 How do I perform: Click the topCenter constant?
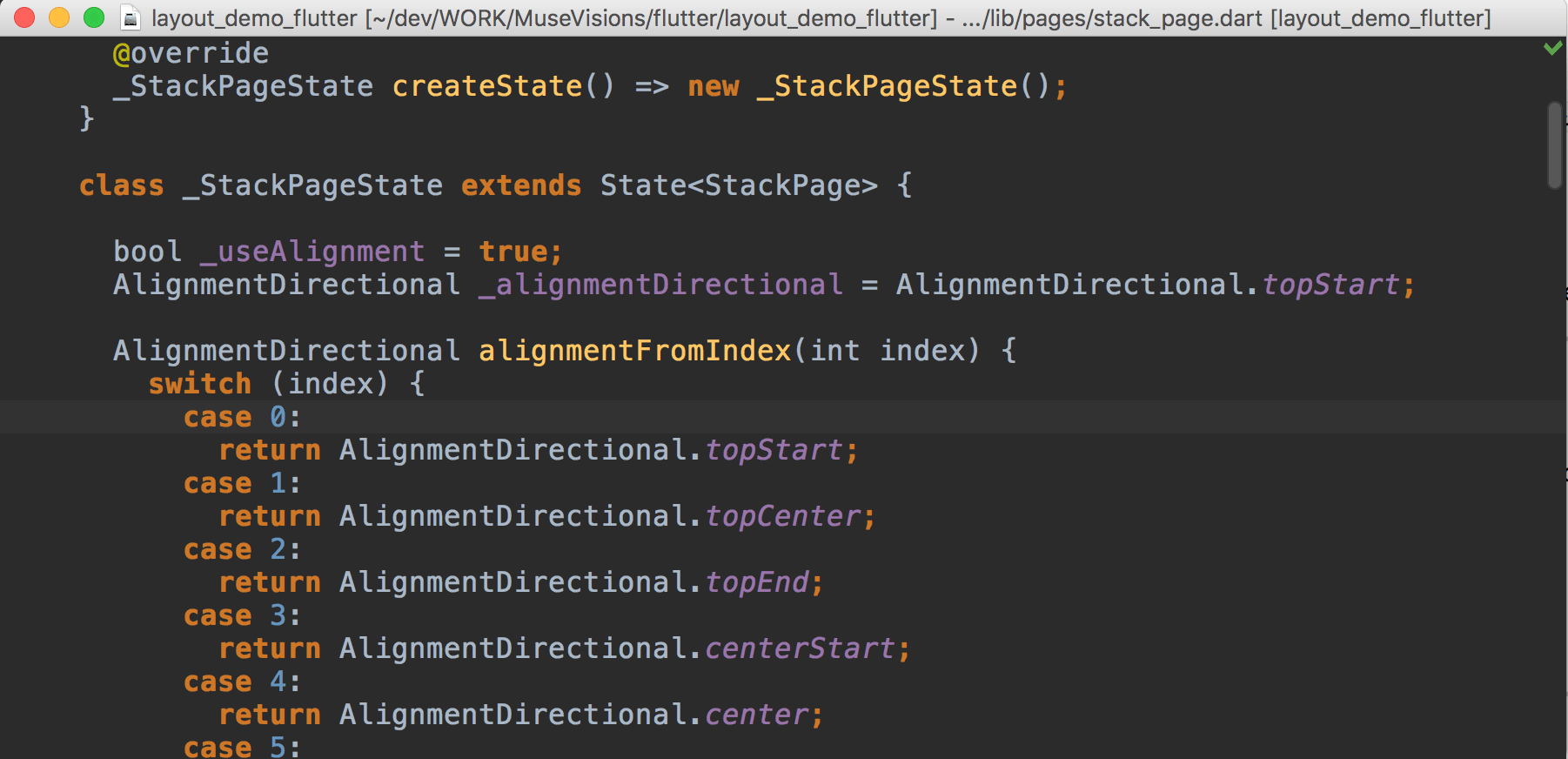point(782,516)
